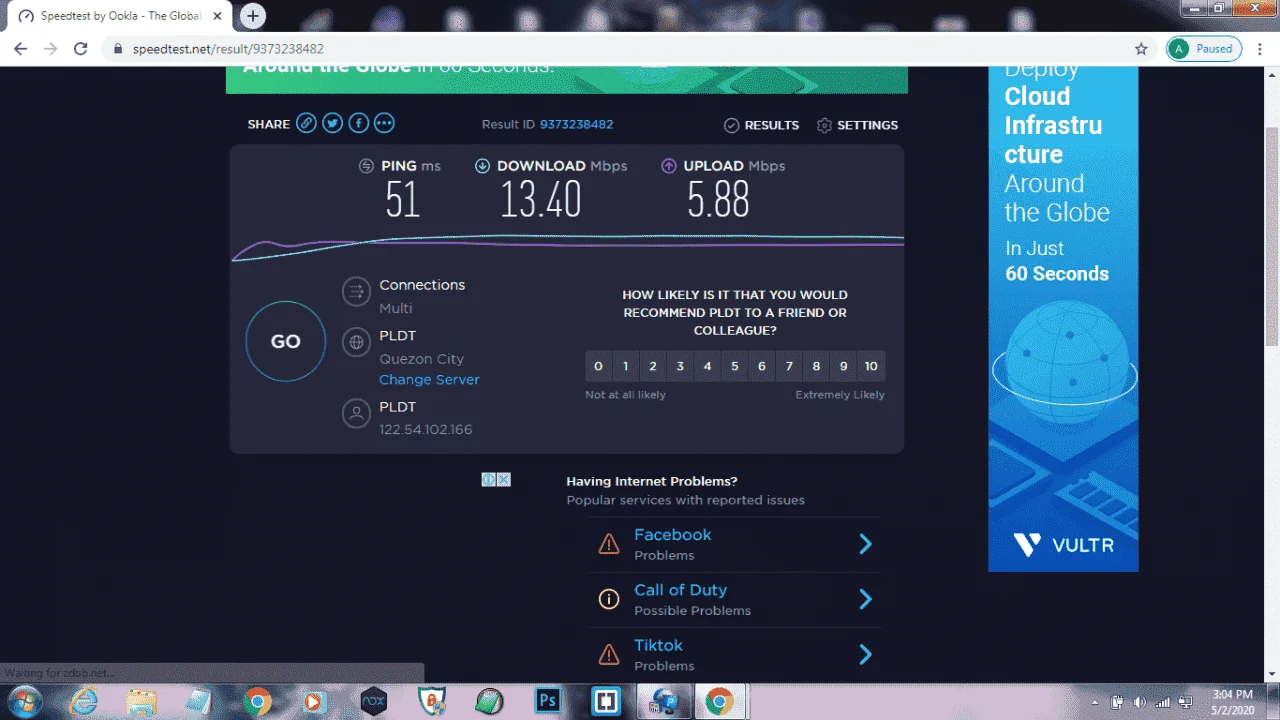This screenshot has height=720, width=1280.
Task: Open Windows Explorer from the taskbar
Action: click(x=141, y=701)
